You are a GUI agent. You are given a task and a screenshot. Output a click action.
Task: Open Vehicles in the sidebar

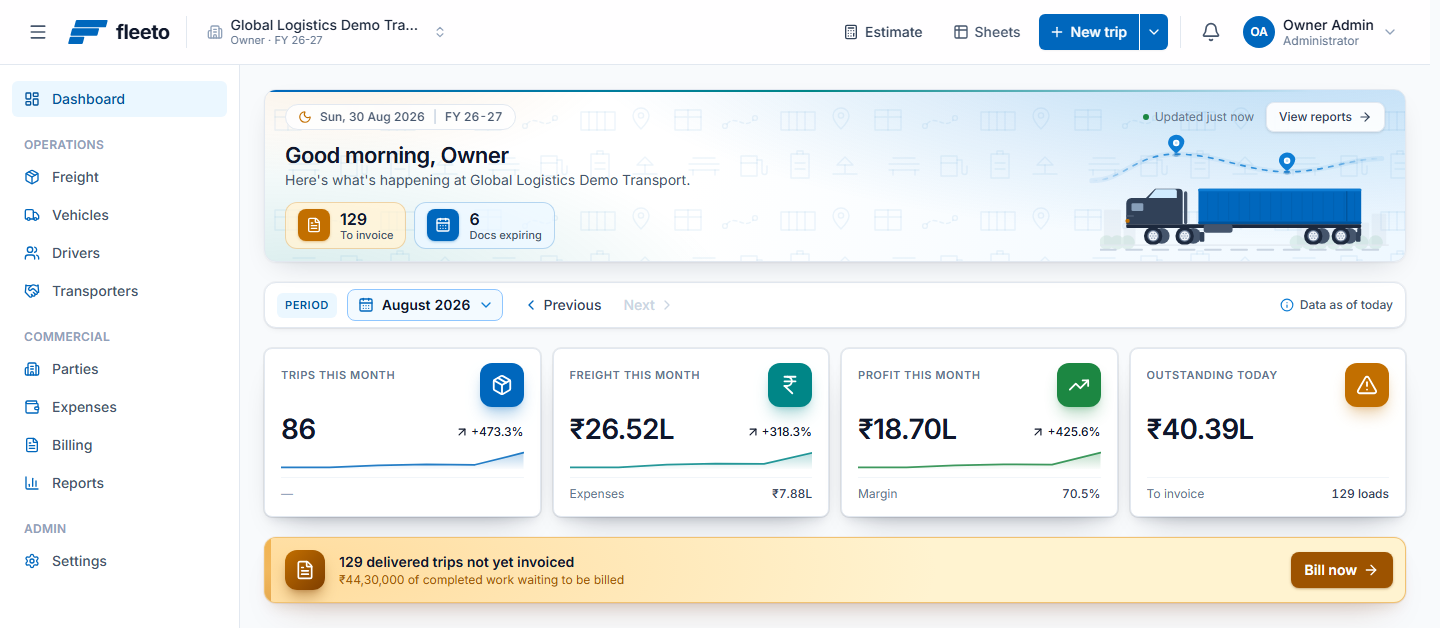[x=119, y=215]
